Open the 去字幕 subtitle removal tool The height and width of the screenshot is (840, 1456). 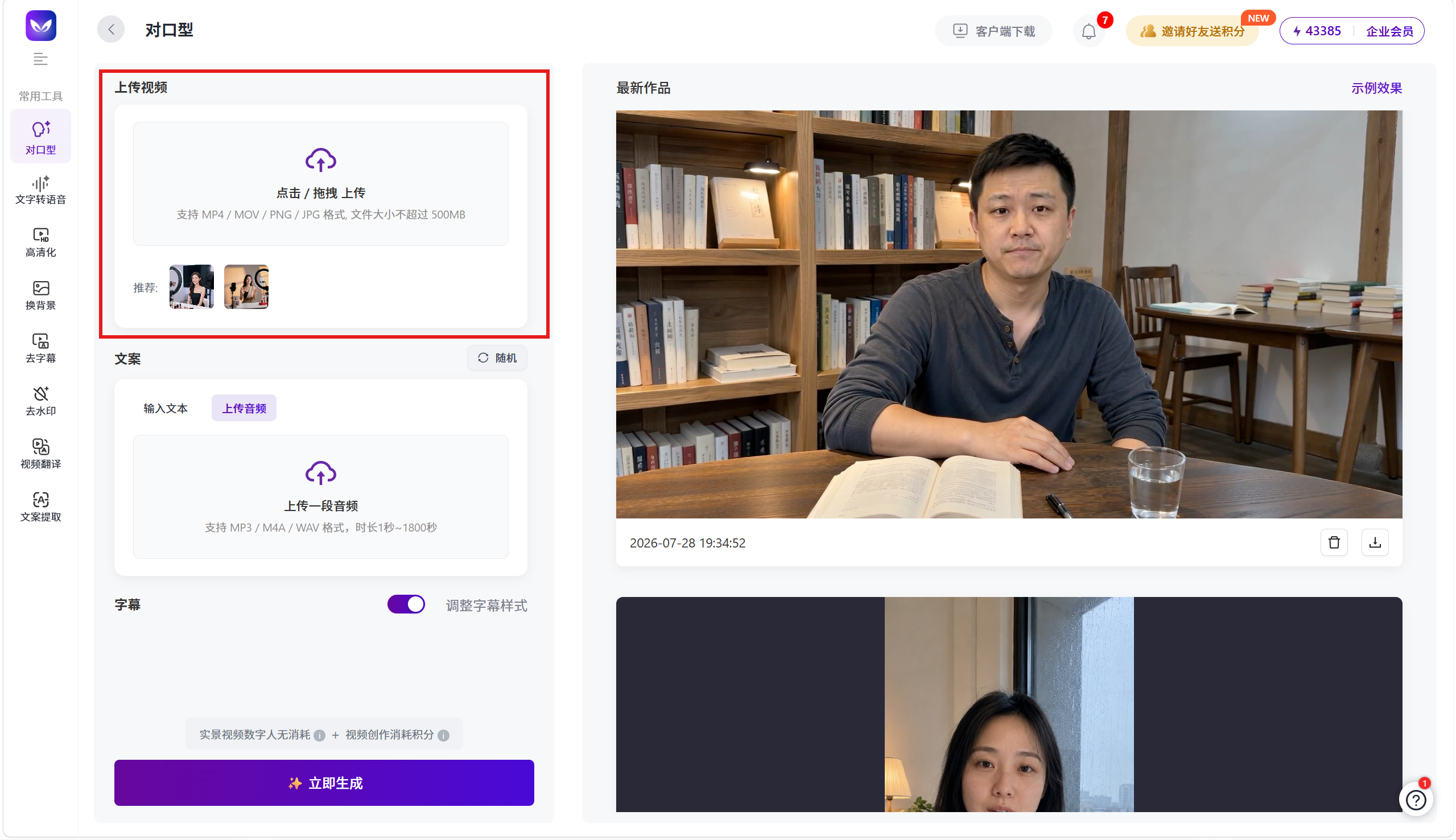pyautogui.click(x=40, y=348)
